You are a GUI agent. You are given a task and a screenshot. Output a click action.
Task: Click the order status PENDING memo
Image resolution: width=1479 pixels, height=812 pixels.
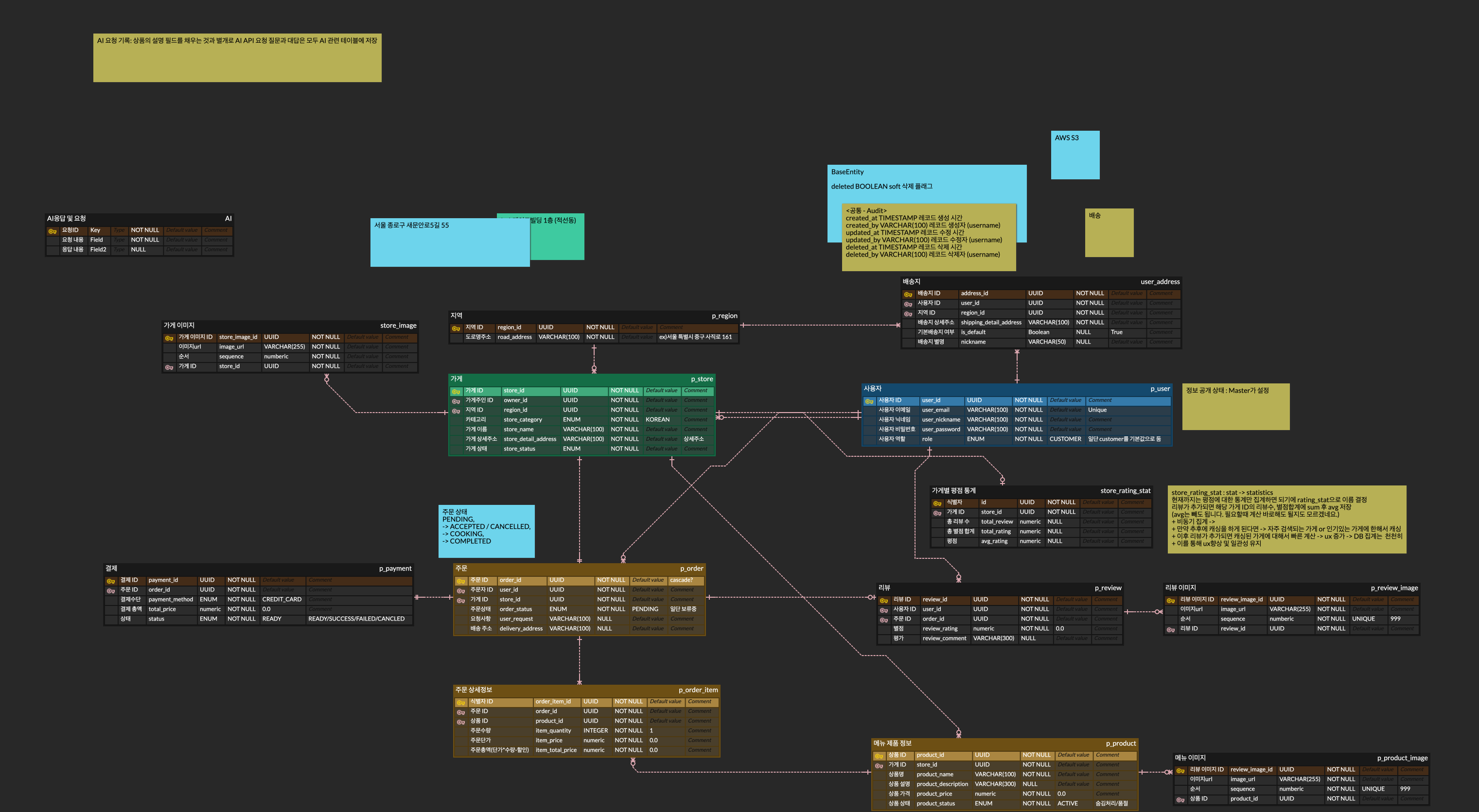(x=486, y=531)
